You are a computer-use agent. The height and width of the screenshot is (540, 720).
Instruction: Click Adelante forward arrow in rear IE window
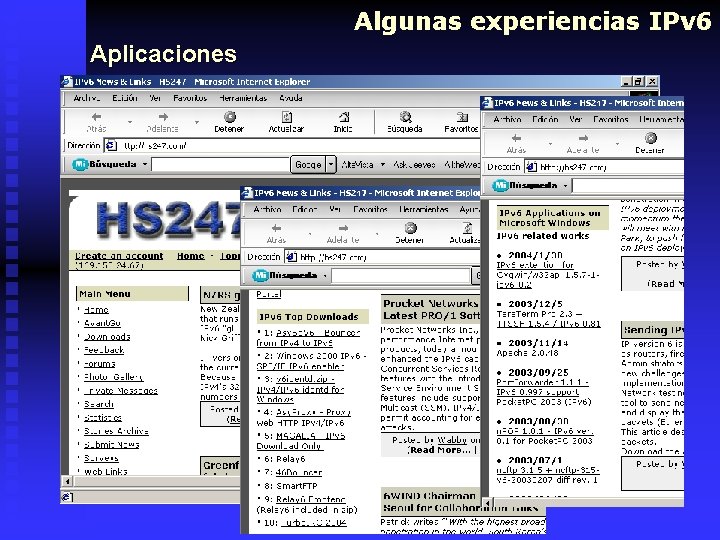click(163, 117)
